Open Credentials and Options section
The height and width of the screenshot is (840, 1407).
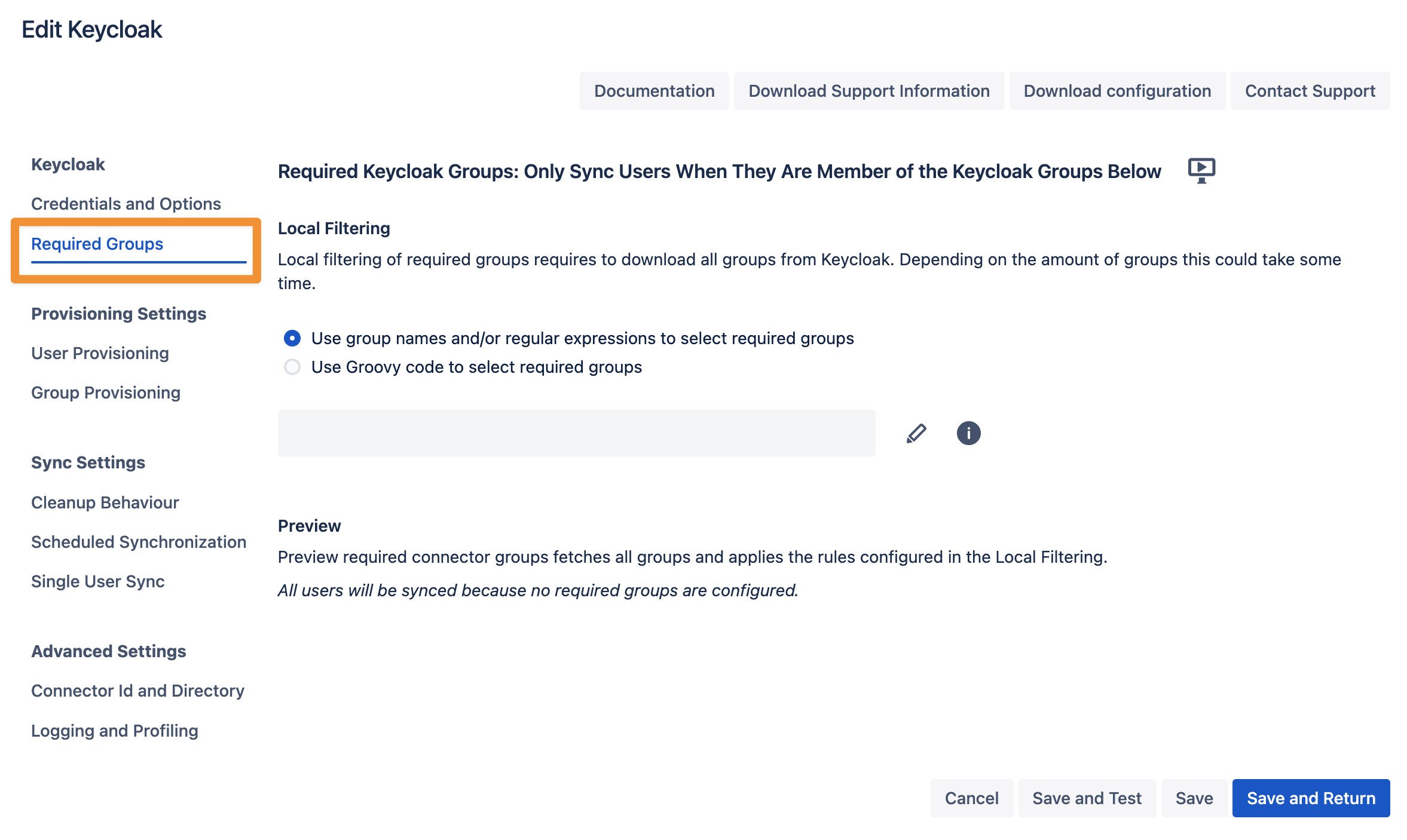[126, 204]
